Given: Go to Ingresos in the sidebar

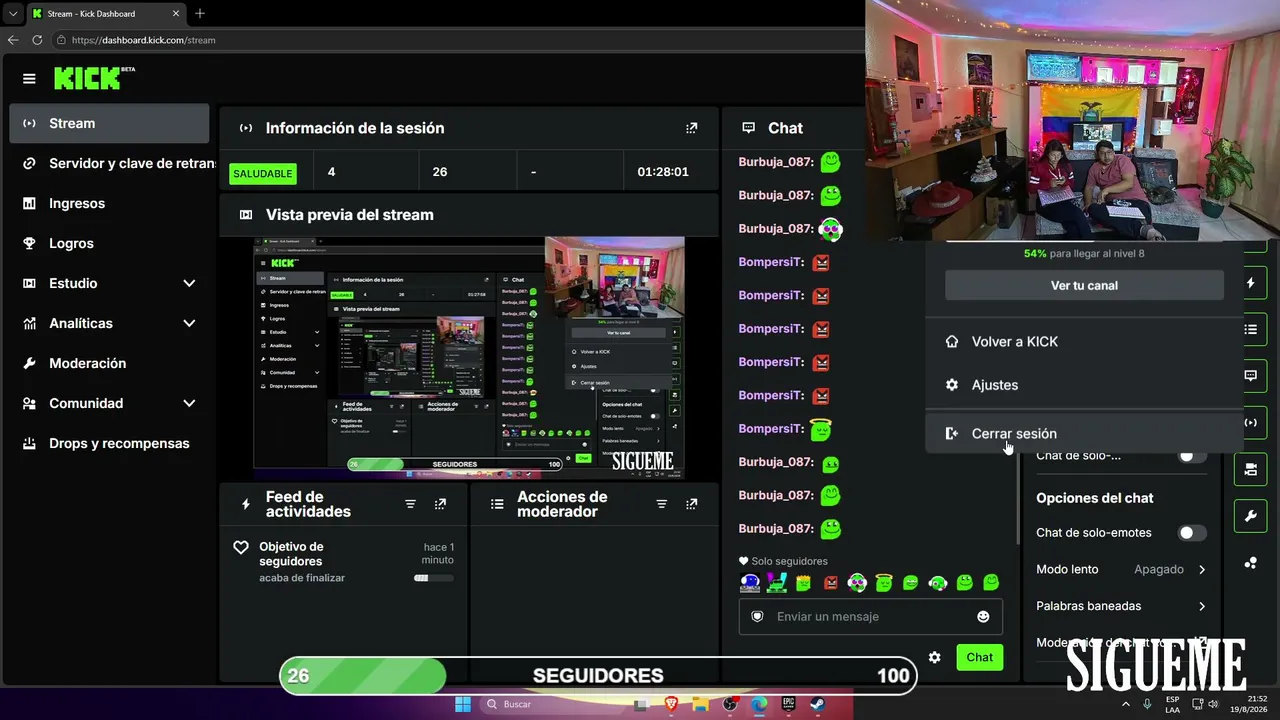Looking at the screenshot, I should pos(109,203).
